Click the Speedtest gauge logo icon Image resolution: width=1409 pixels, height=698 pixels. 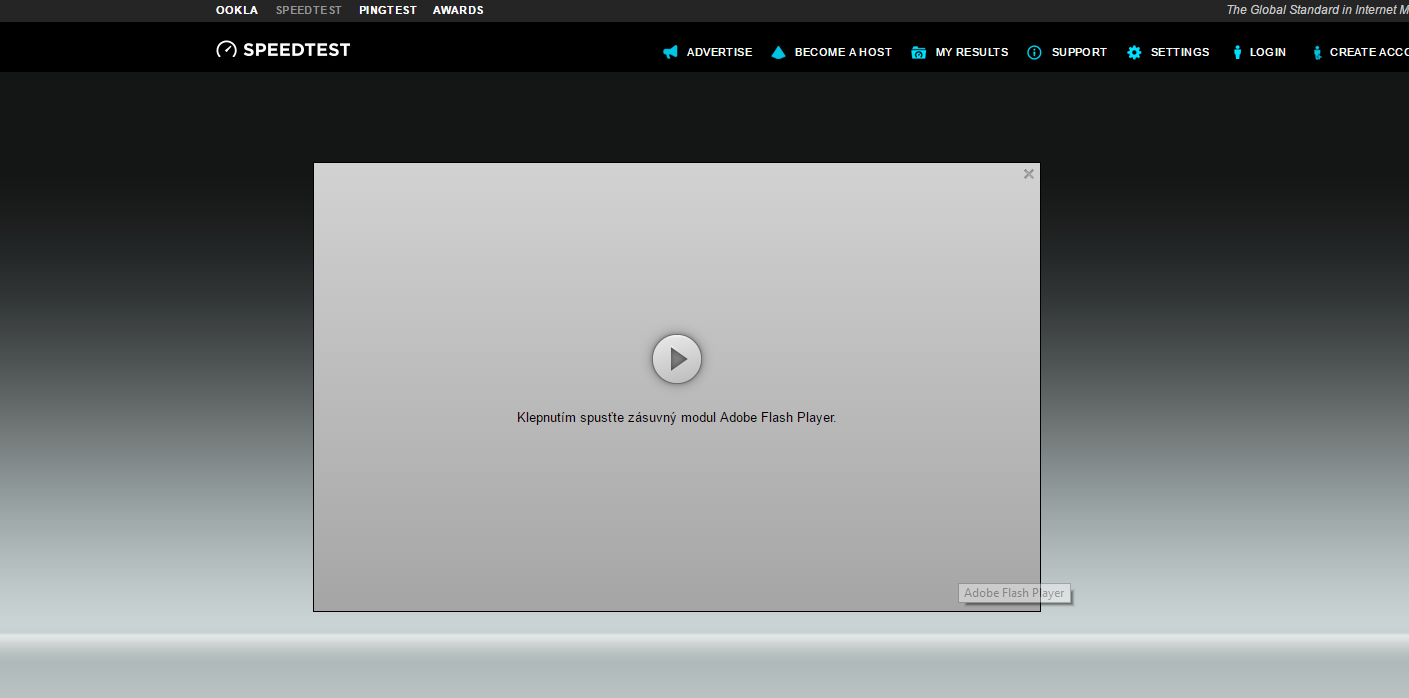[226, 49]
